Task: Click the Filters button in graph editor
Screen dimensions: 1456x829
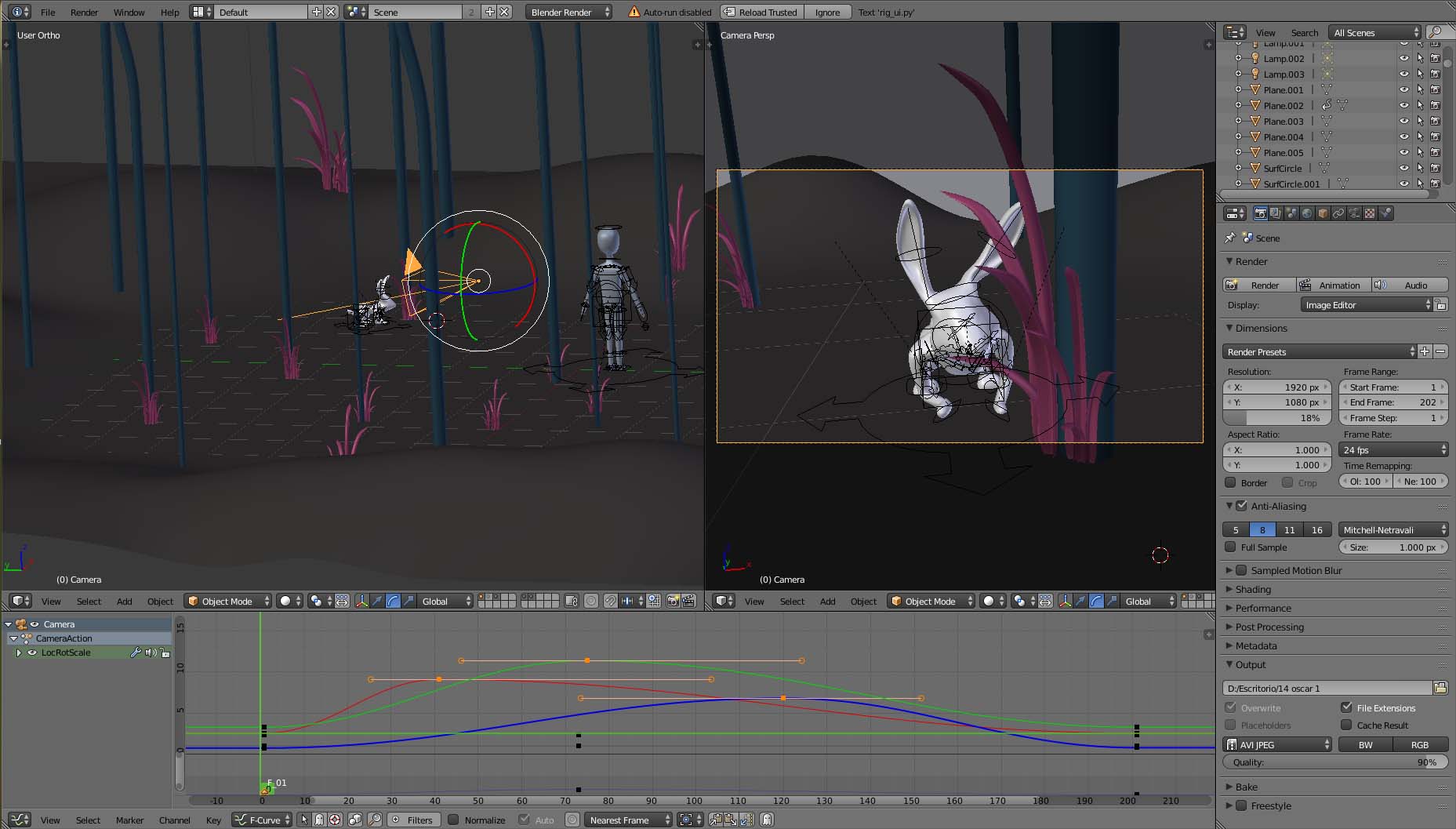Action: [412, 820]
